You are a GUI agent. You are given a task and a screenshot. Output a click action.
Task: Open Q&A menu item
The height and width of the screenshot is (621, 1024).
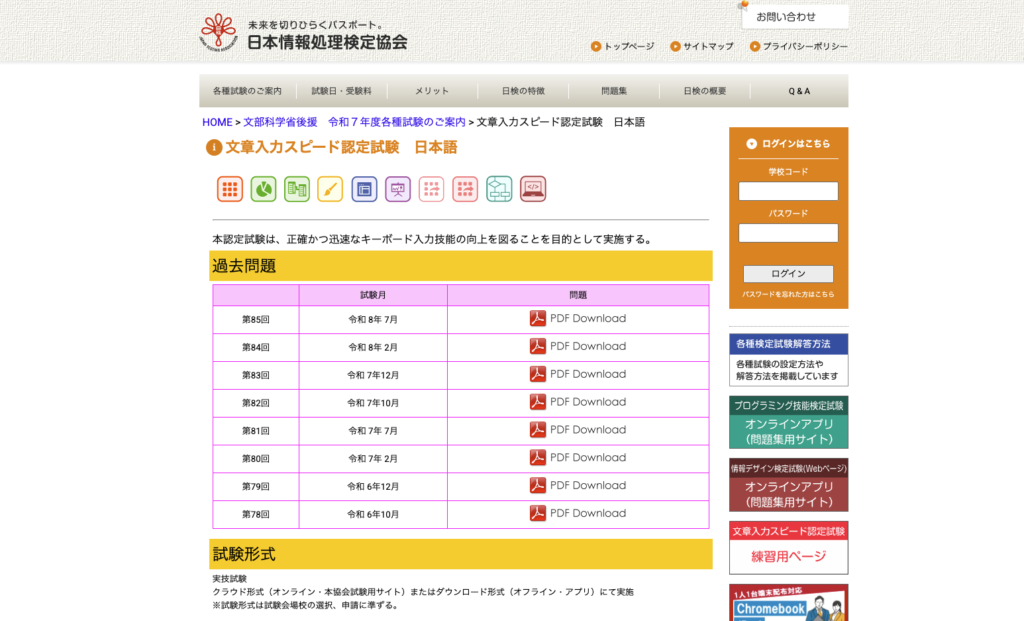click(x=799, y=91)
